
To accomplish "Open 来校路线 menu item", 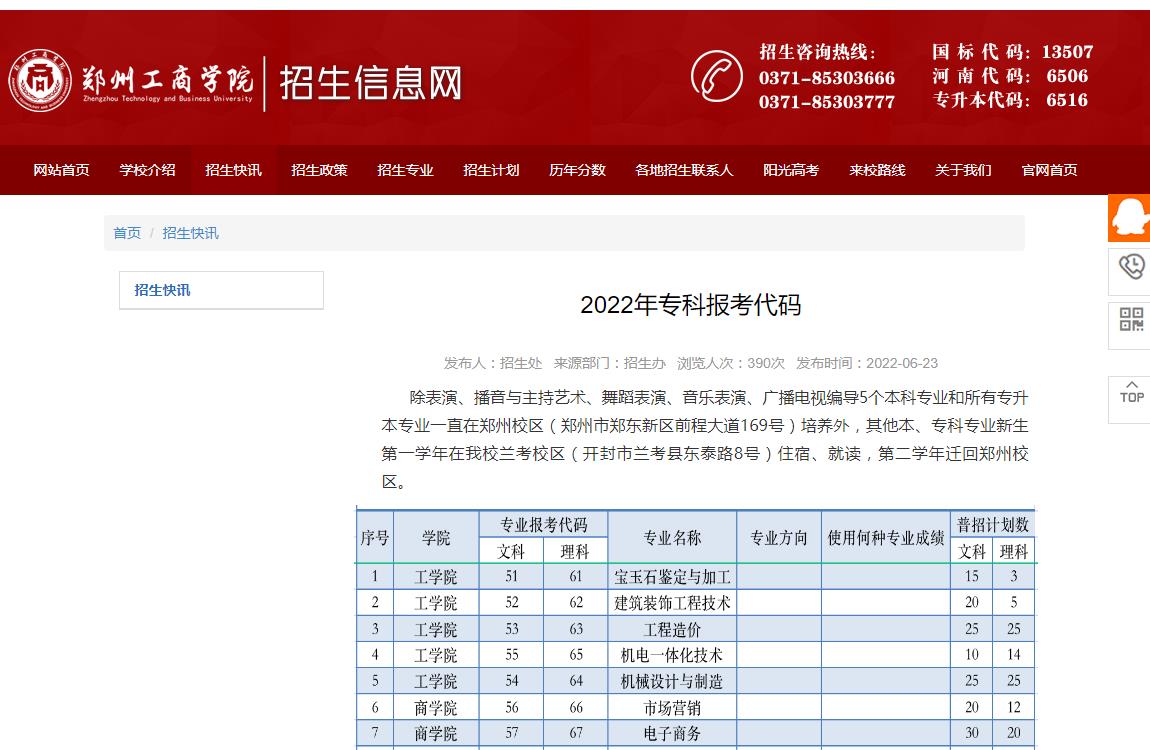I will 877,170.
